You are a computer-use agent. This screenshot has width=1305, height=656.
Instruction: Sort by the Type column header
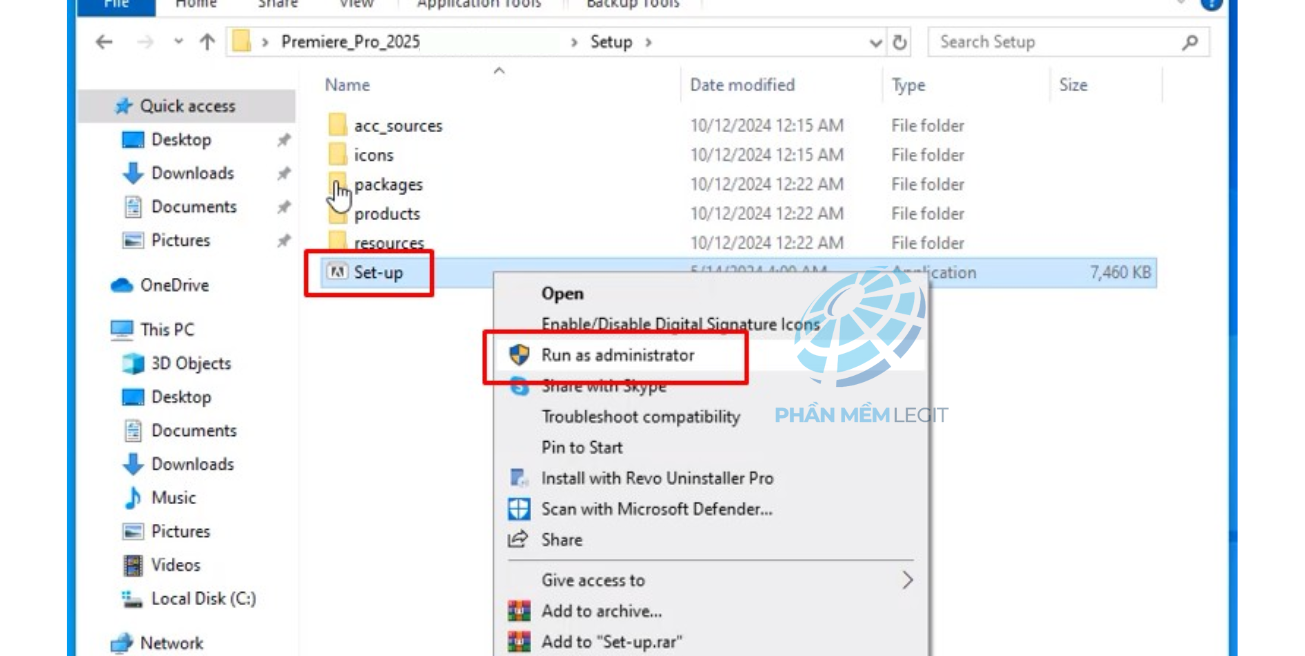908,85
